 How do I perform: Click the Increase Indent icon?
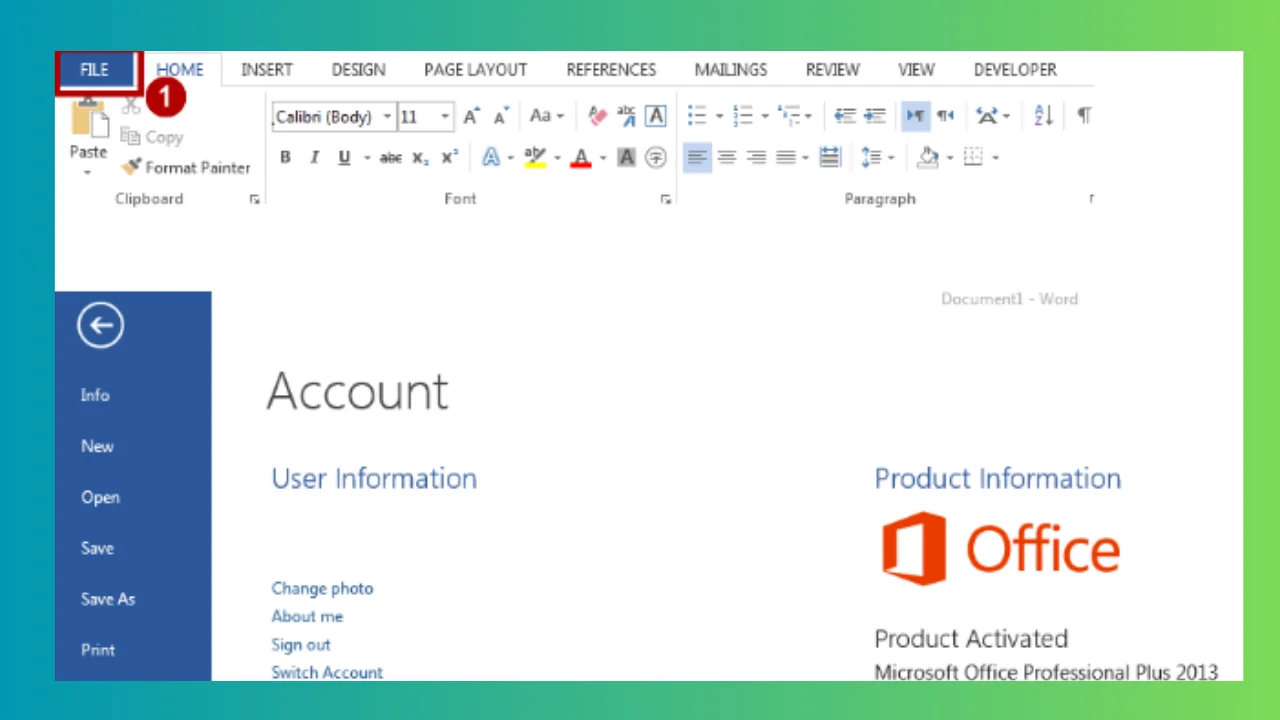(875, 116)
